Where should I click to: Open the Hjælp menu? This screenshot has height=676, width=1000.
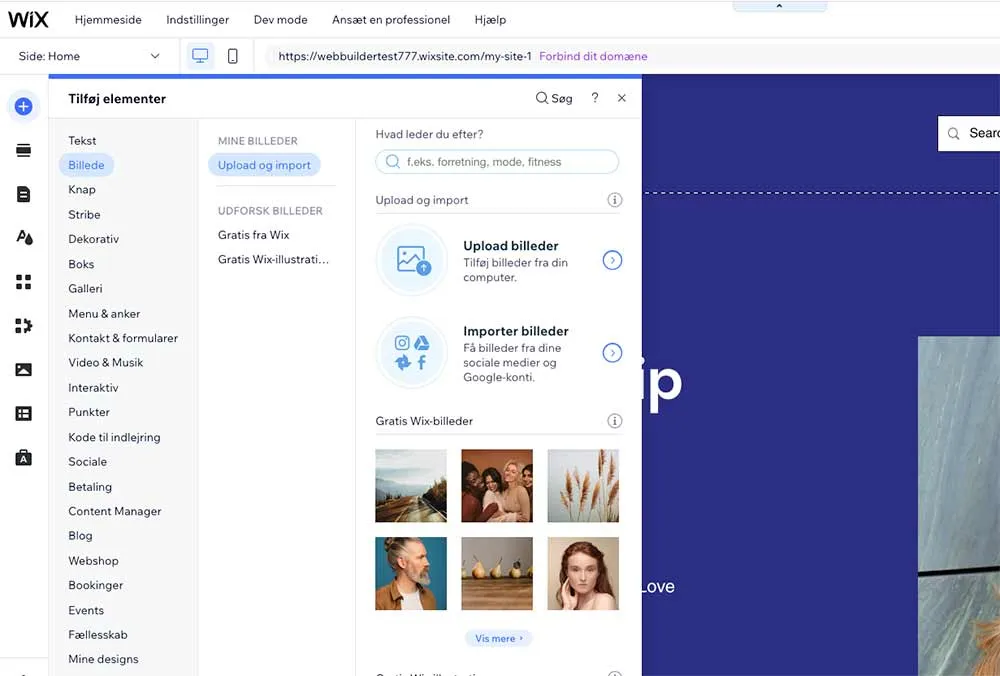click(490, 20)
